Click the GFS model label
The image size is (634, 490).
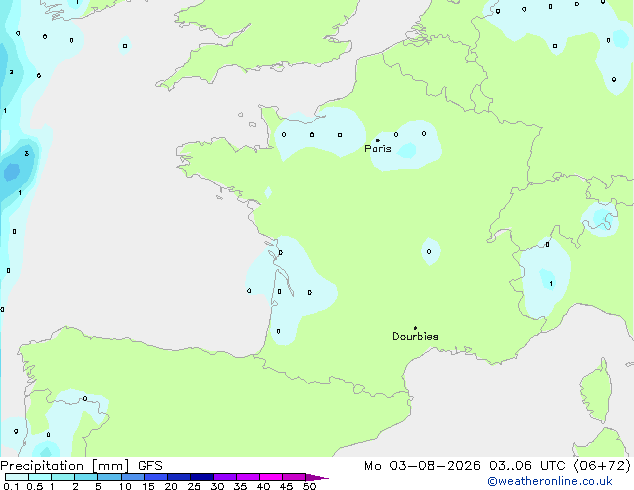tap(150, 466)
